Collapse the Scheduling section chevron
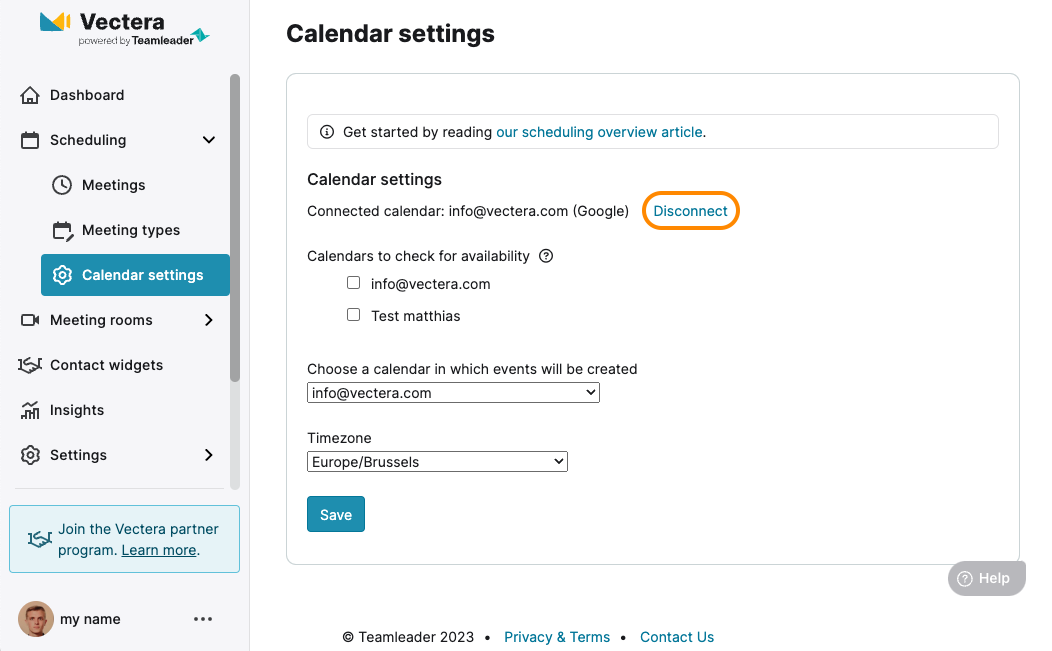 coord(209,140)
